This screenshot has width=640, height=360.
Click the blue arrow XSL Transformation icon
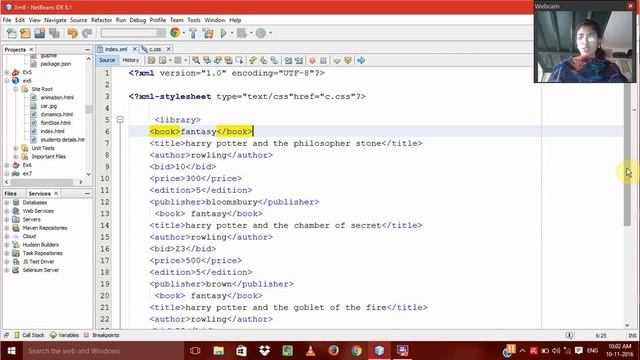pos(361,60)
